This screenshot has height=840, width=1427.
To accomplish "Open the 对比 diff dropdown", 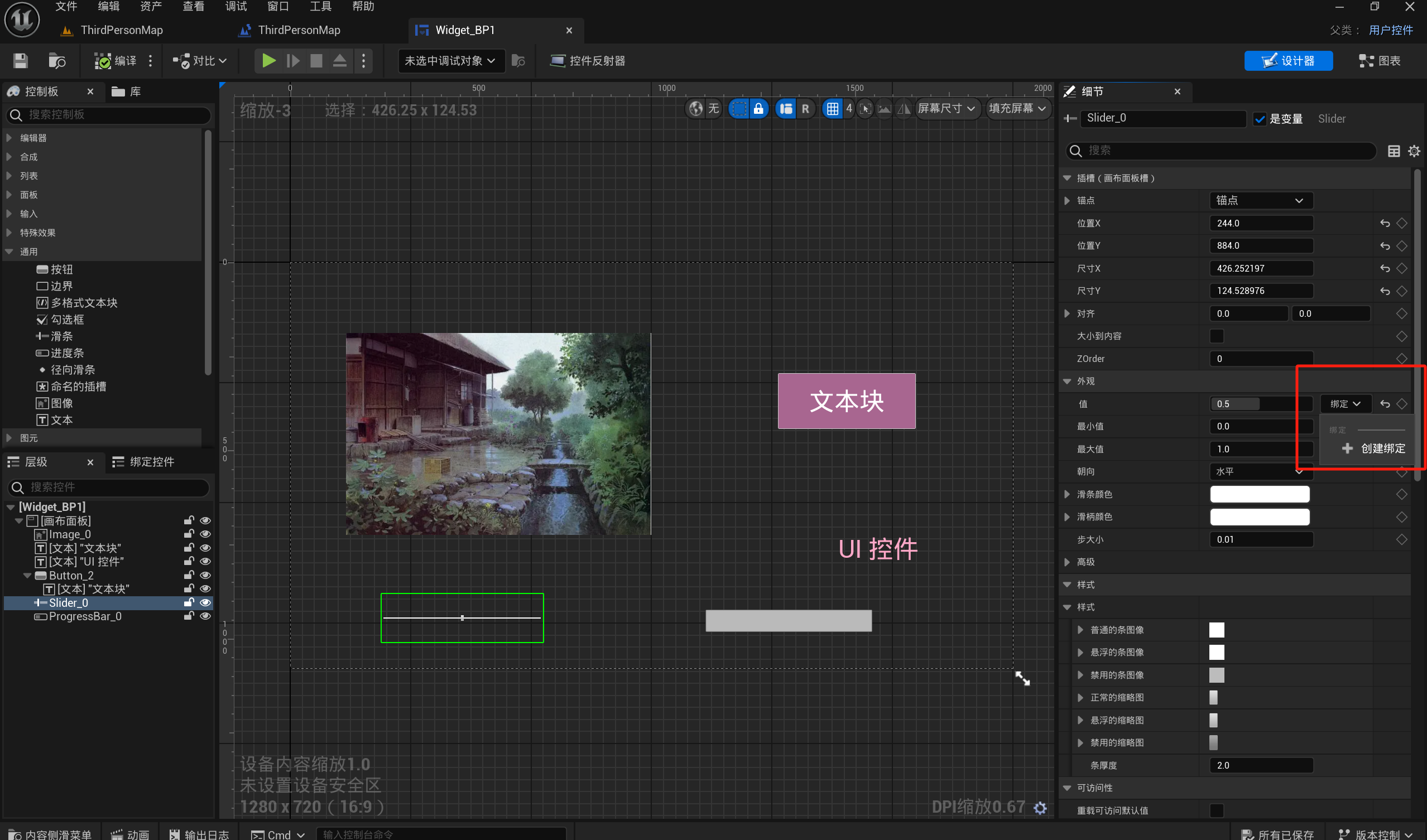I will (x=200, y=61).
